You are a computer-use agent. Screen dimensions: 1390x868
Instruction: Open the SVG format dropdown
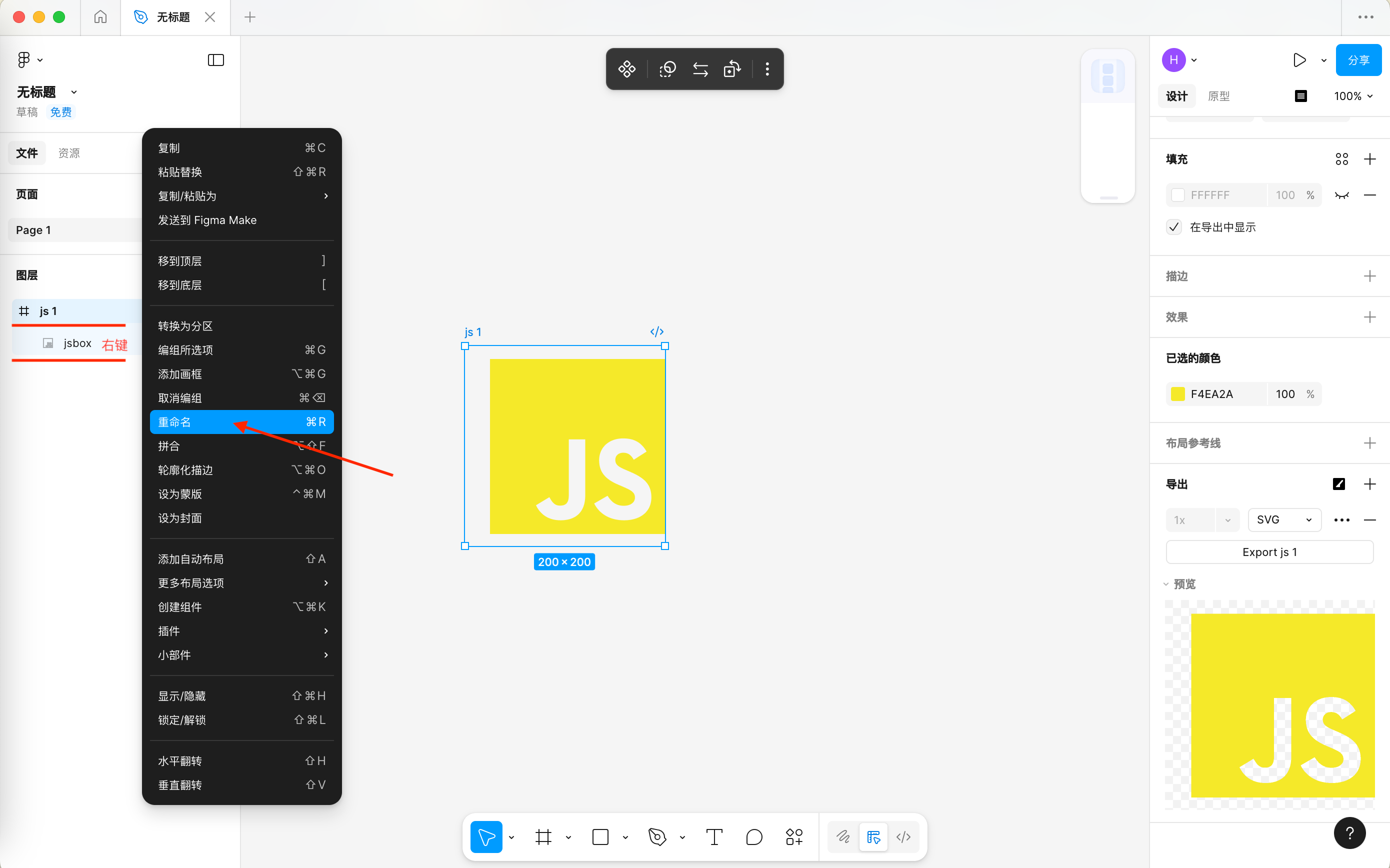tap(1284, 519)
